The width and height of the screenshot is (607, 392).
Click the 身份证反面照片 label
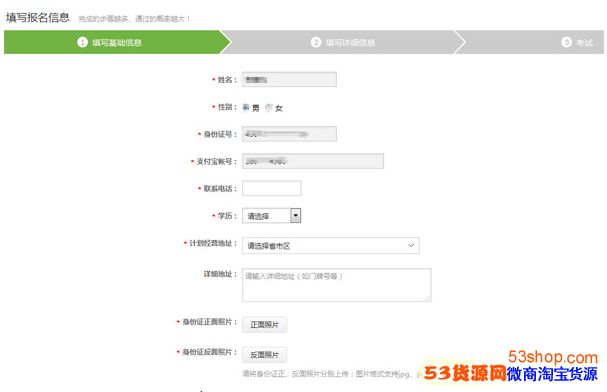(x=209, y=352)
